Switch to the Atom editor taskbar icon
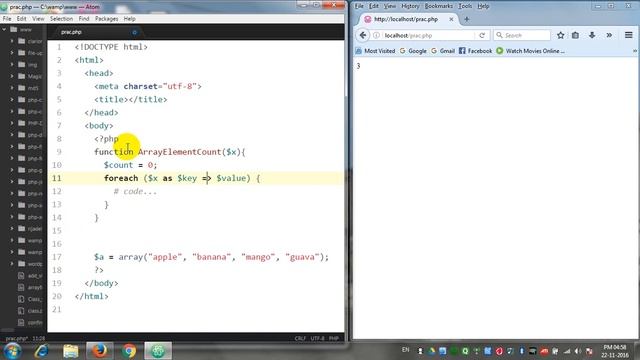The height and width of the screenshot is (360, 640). 158,351
